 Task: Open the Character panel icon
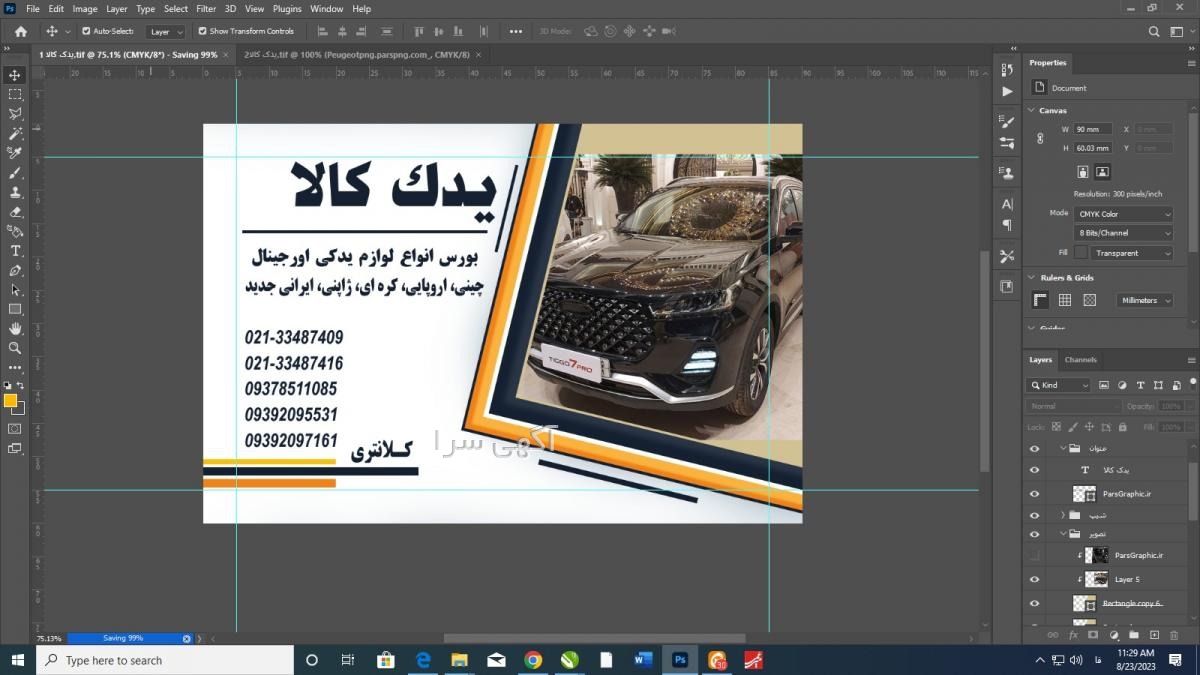pyautogui.click(x=1007, y=205)
